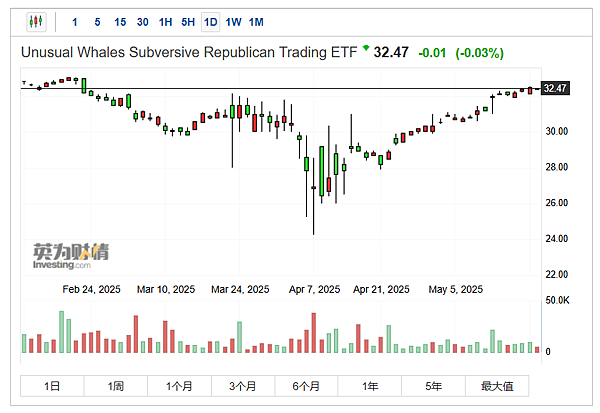Set range to 3个月

point(243,386)
